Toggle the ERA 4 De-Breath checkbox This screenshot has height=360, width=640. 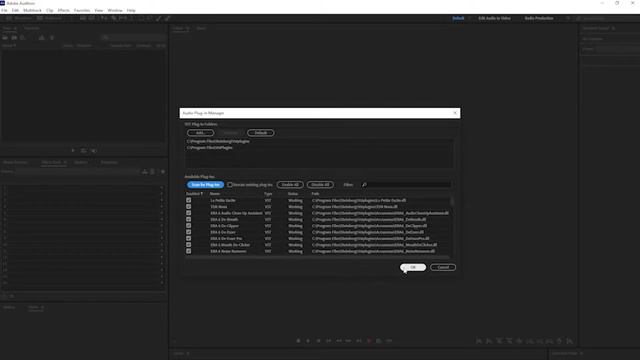pyautogui.click(x=189, y=219)
